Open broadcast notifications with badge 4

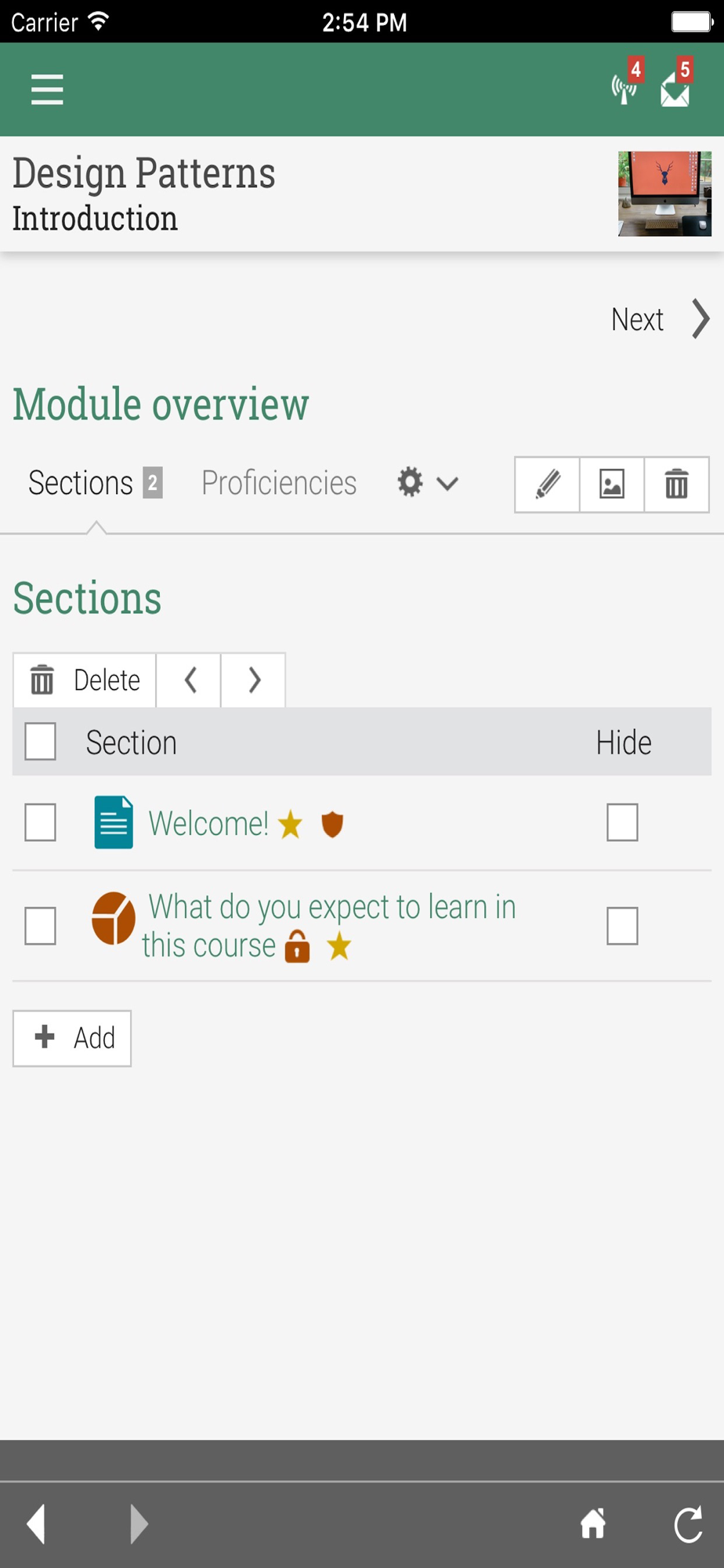627,82
